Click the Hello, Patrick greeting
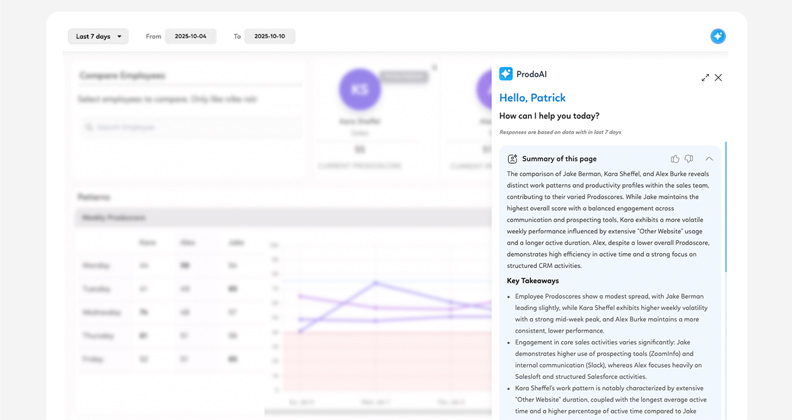This screenshot has width=792, height=420. tap(532, 98)
